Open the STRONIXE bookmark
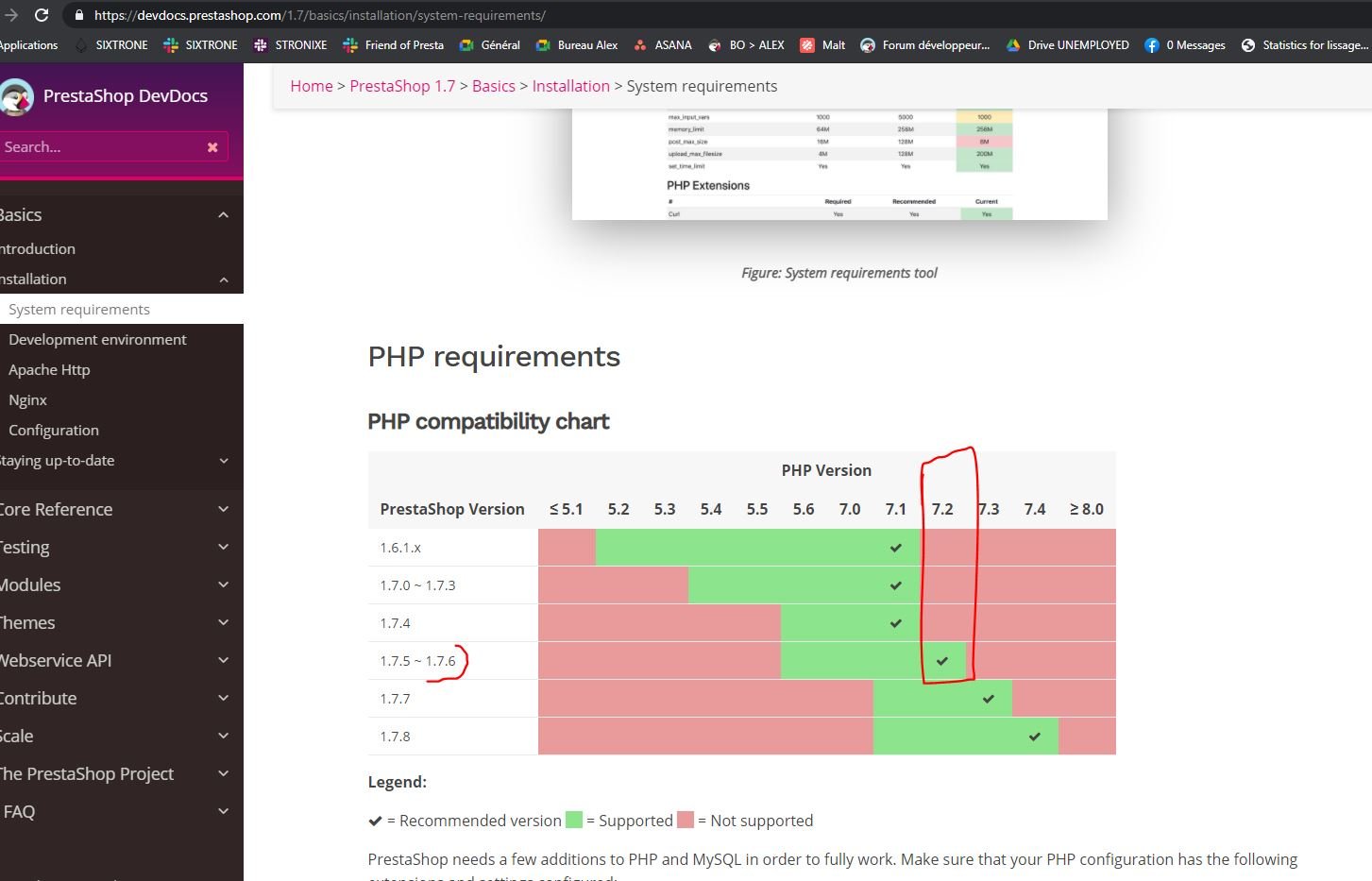 pos(291,44)
